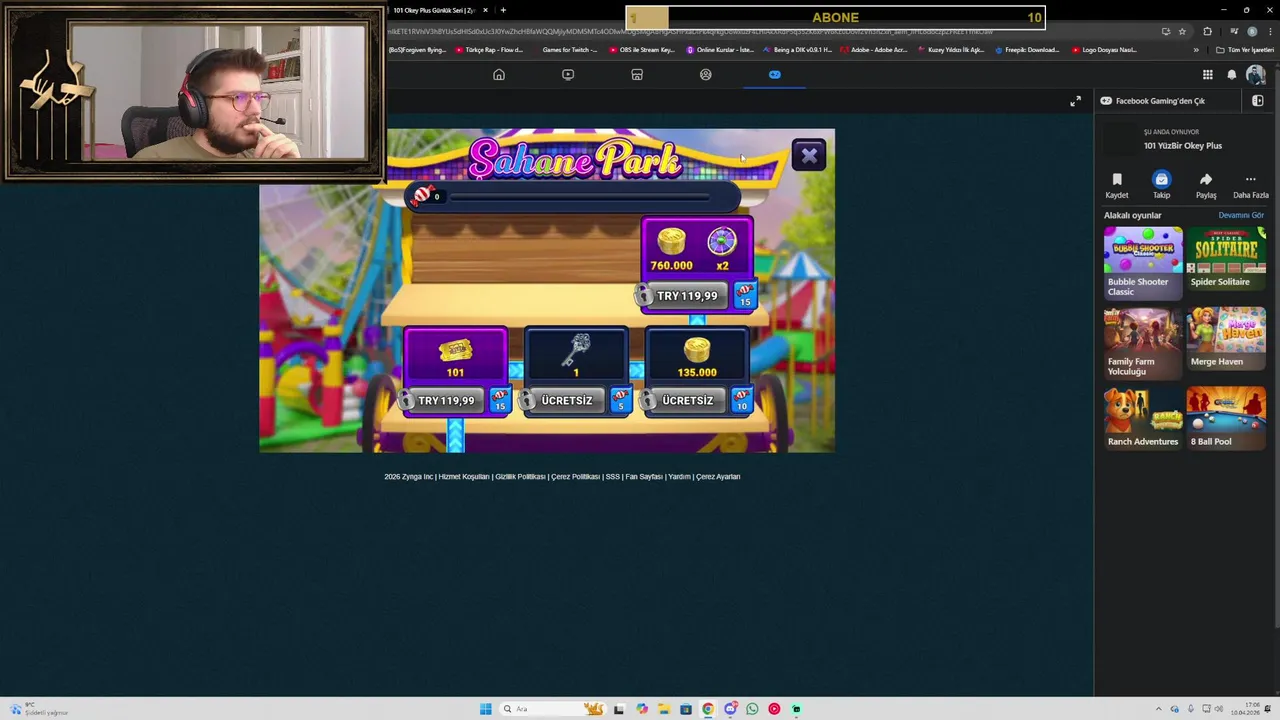The height and width of the screenshot is (720, 1280).
Task: Click the Takip follow icon
Action: (x=1161, y=180)
